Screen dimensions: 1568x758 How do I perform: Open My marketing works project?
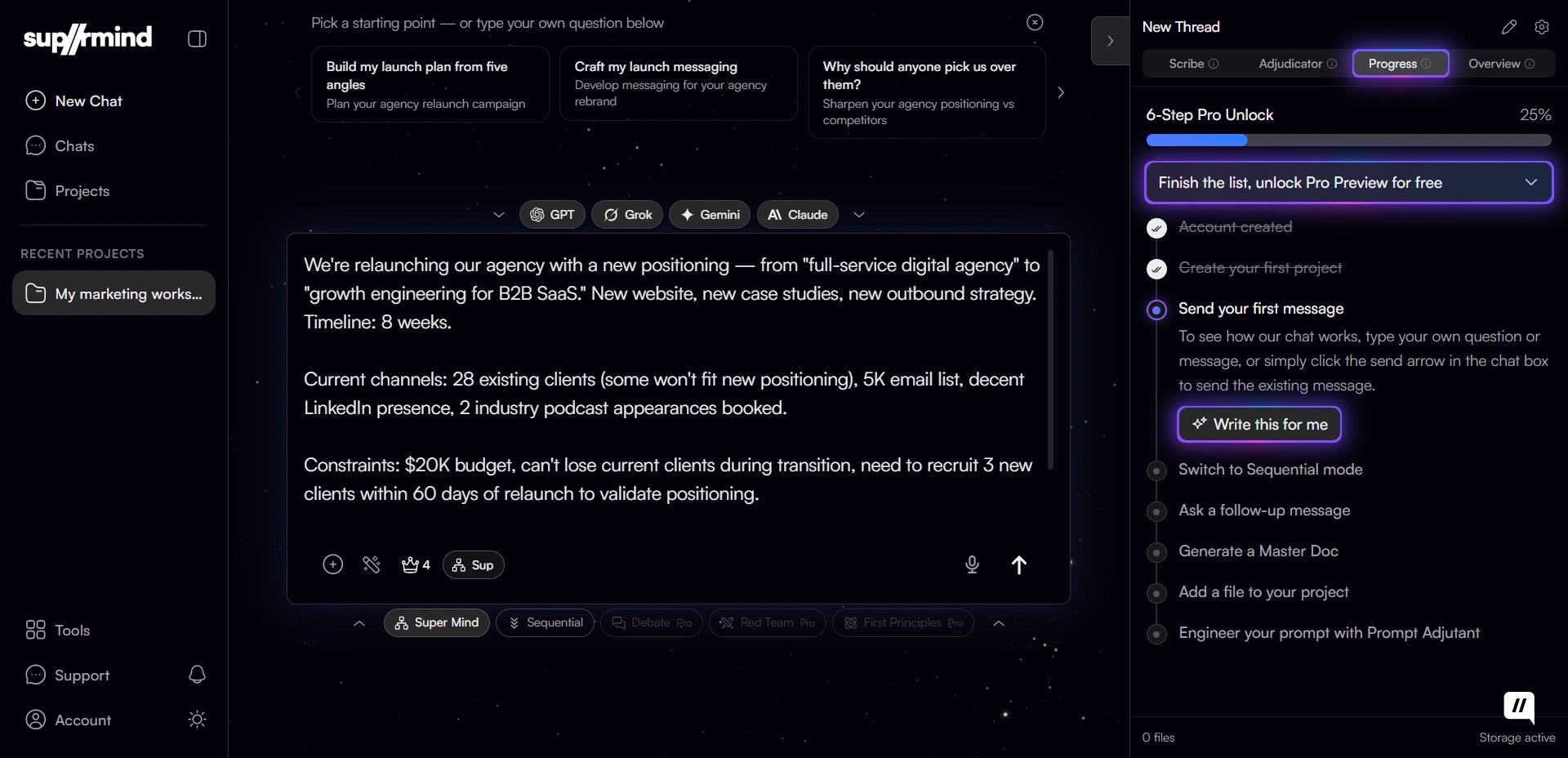pos(114,293)
